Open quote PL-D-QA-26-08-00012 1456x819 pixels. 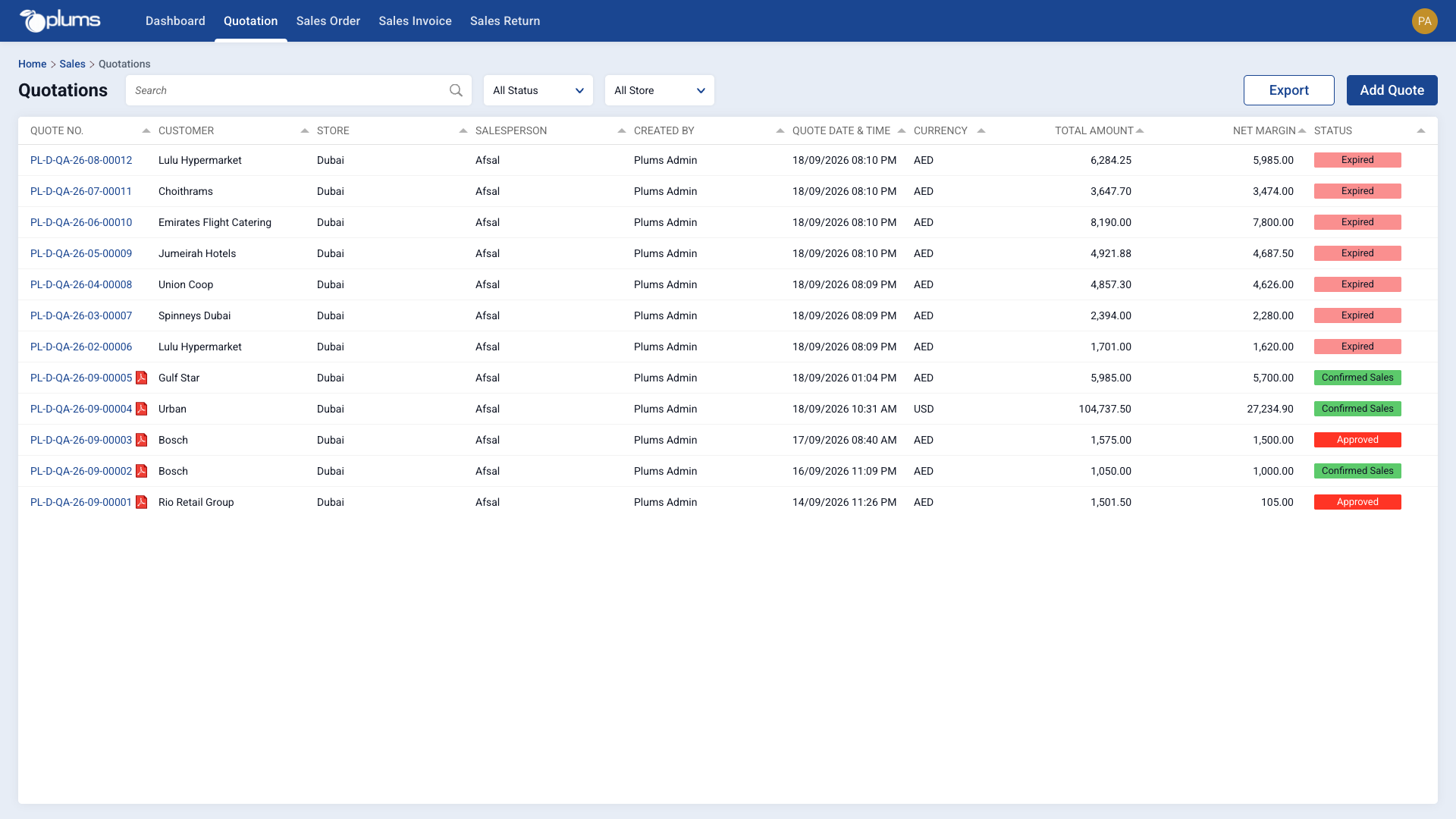[x=81, y=160]
